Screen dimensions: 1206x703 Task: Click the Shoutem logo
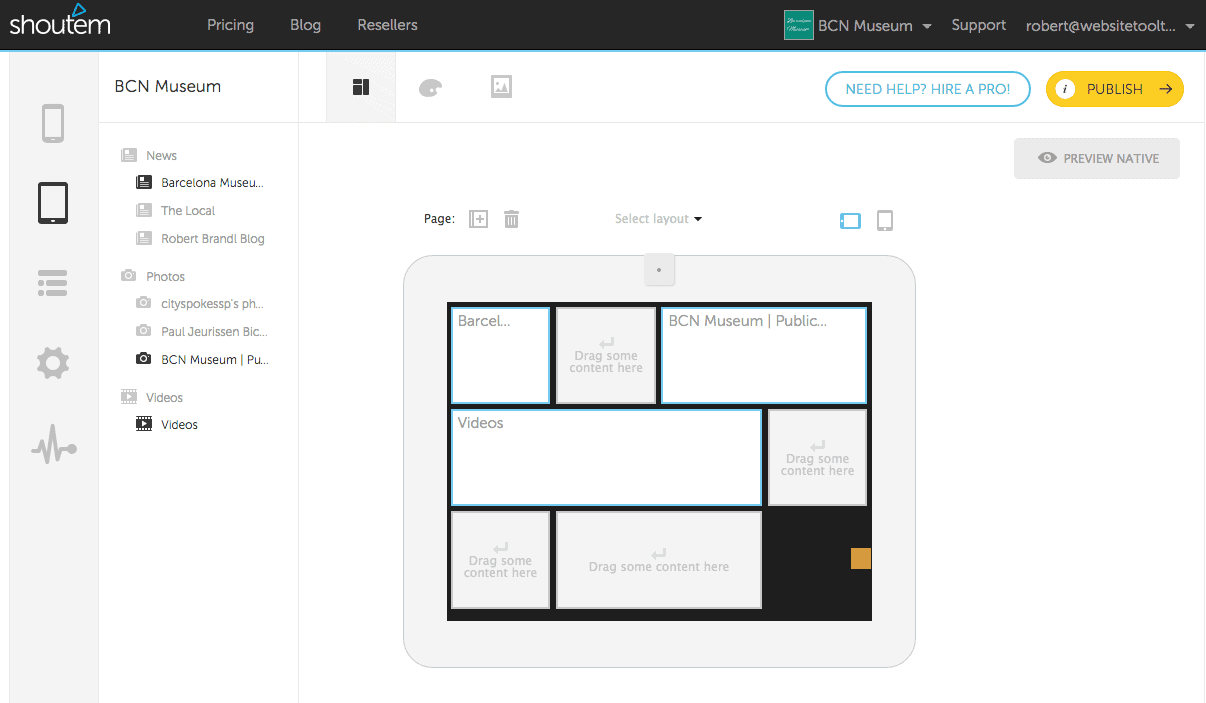click(x=59, y=20)
